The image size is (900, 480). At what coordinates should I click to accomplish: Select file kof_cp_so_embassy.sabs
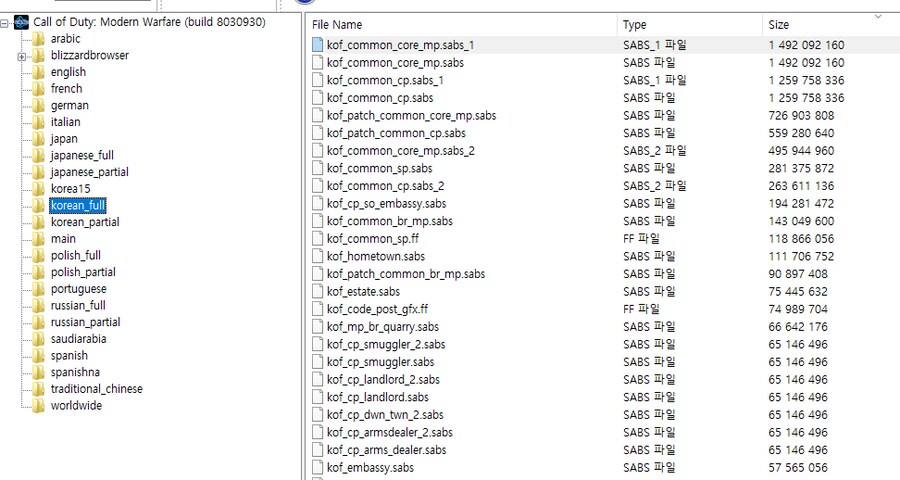click(386, 204)
